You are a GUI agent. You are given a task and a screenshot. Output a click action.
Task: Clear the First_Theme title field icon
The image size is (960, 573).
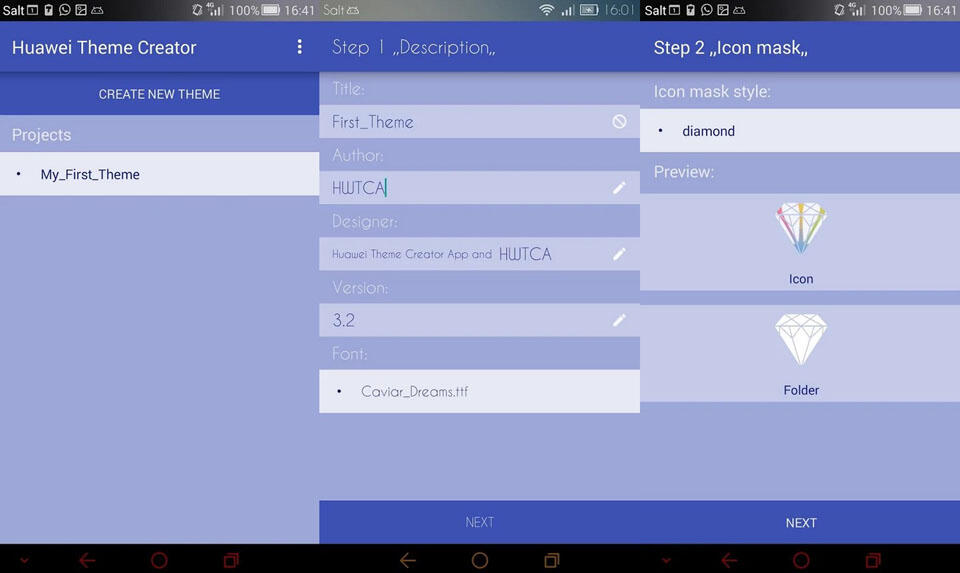(x=619, y=121)
